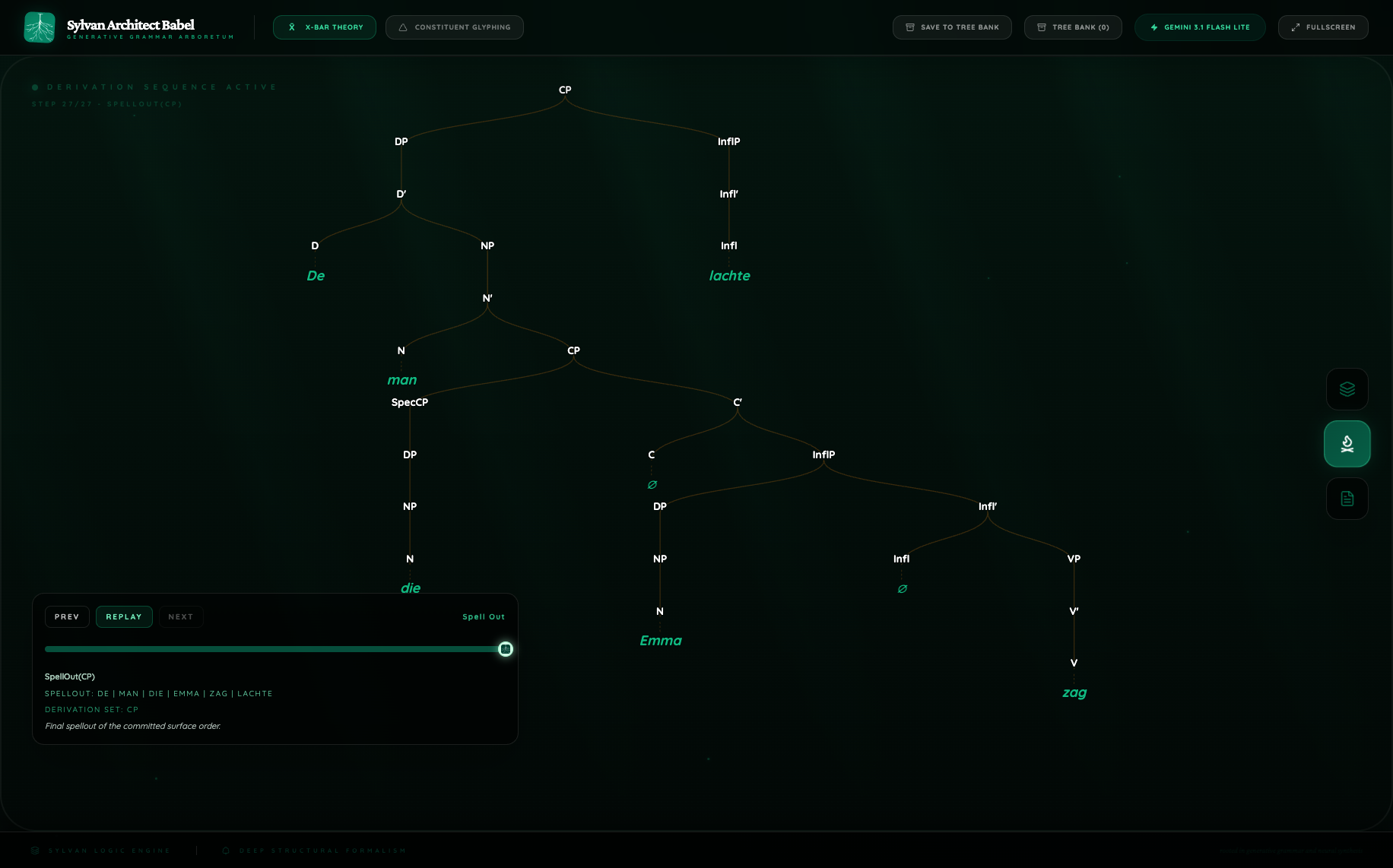Click the expand arrows Fullscreen icon

click(1296, 27)
